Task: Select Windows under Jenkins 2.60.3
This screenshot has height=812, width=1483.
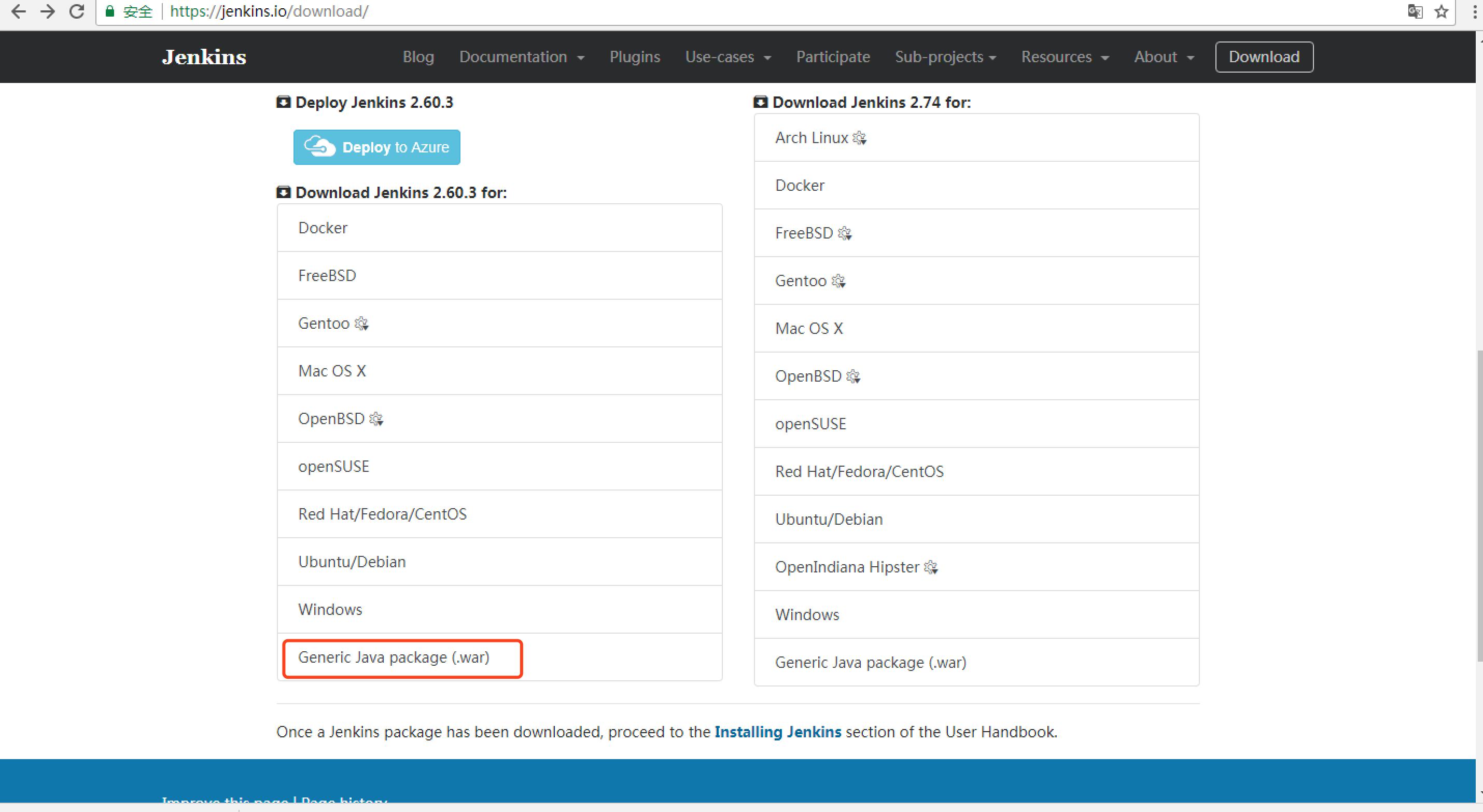Action: tap(499, 610)
